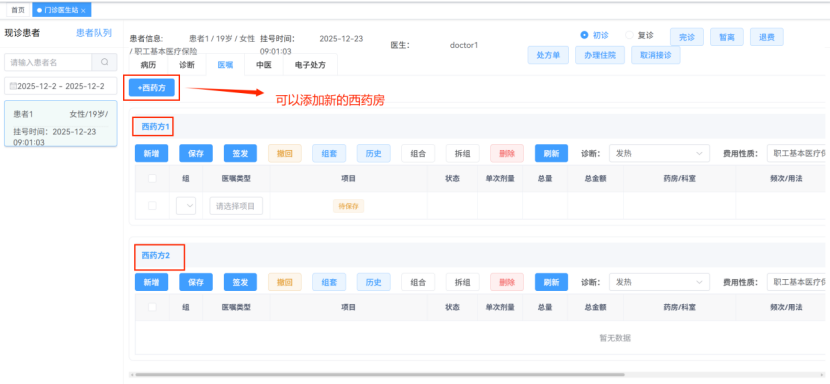
Task: Click 新增 in 西药方1
Action: point(151,154)
